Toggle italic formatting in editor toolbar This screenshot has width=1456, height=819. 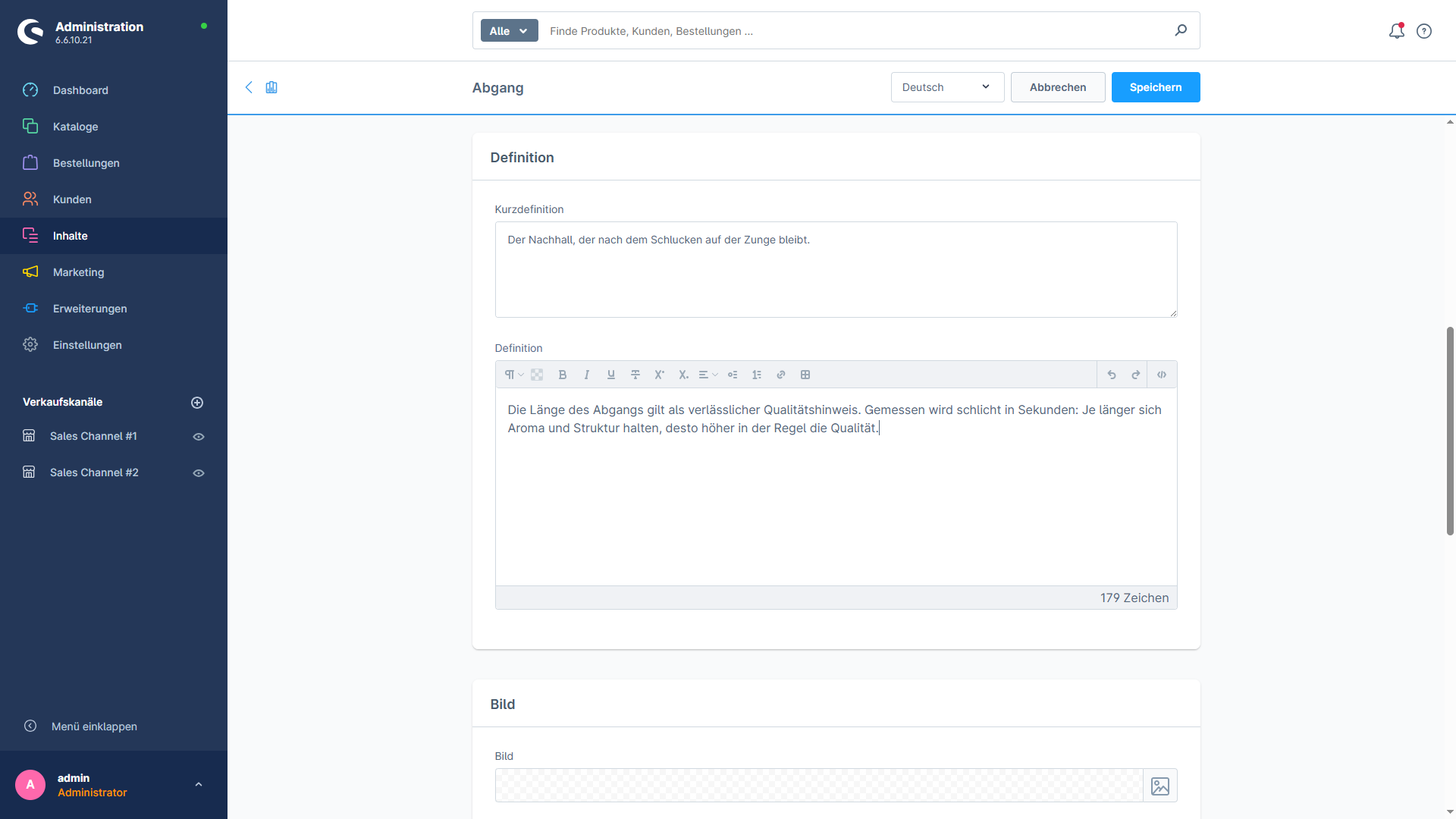tap(587, 375)
